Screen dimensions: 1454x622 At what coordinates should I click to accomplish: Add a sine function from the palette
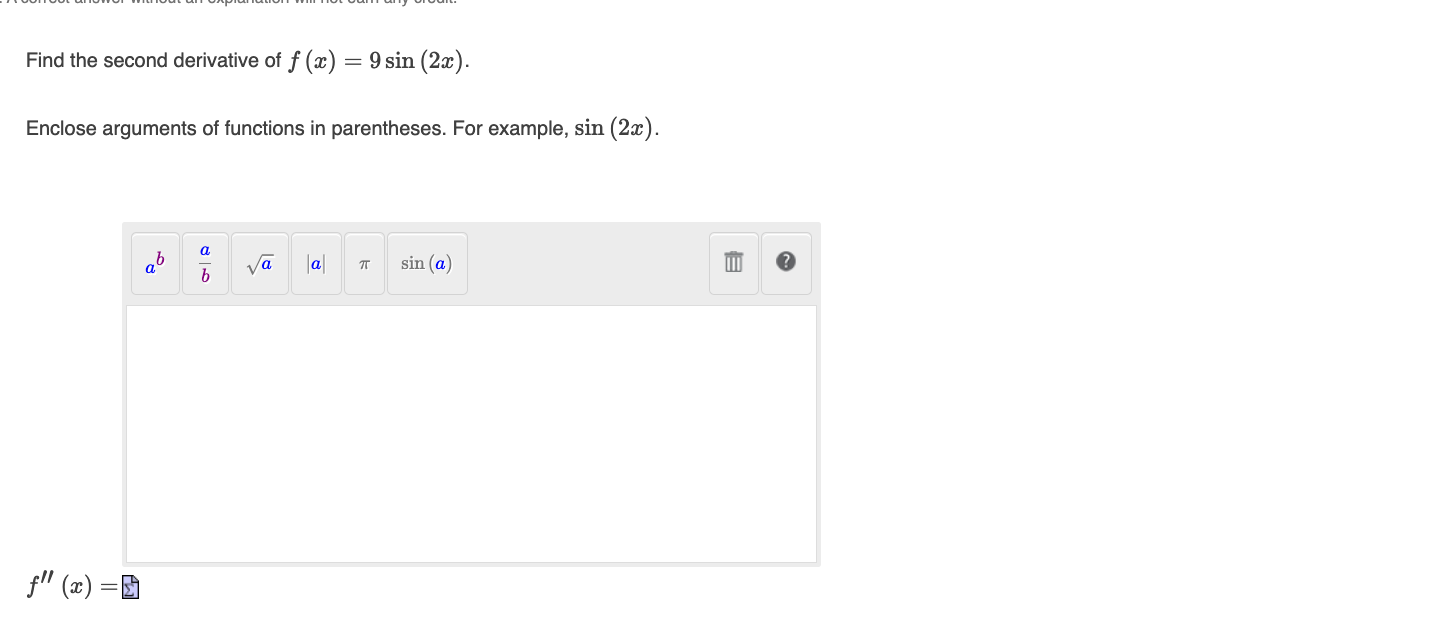tap(427, 263)
